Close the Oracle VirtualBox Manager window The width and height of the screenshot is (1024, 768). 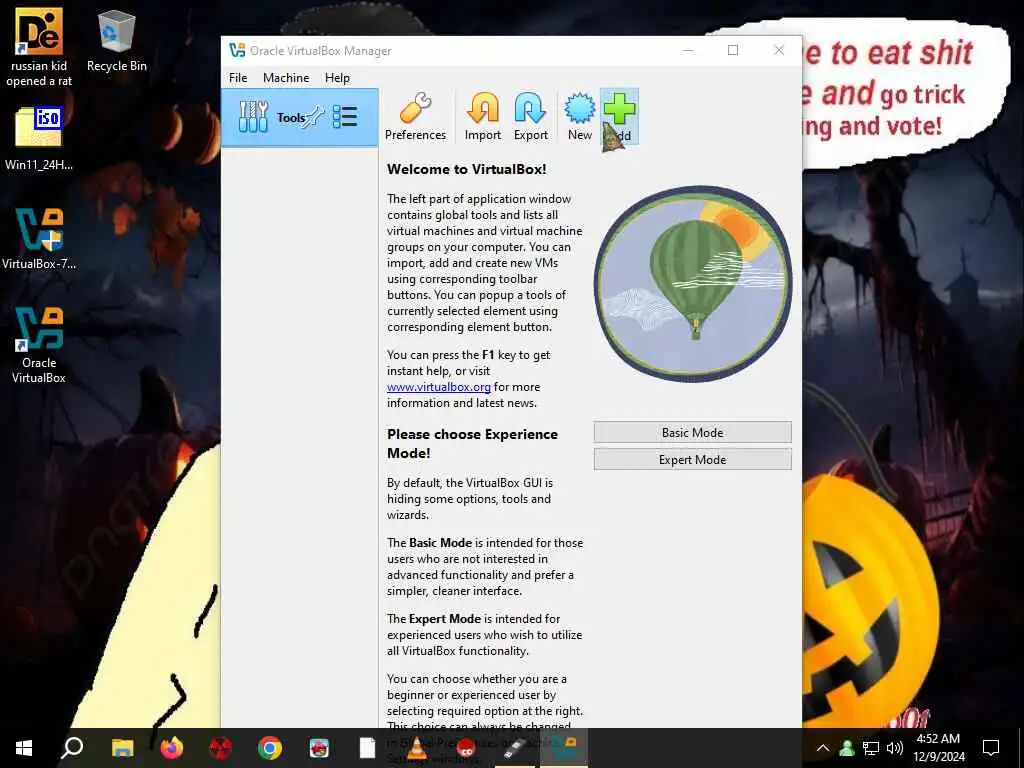778,50
